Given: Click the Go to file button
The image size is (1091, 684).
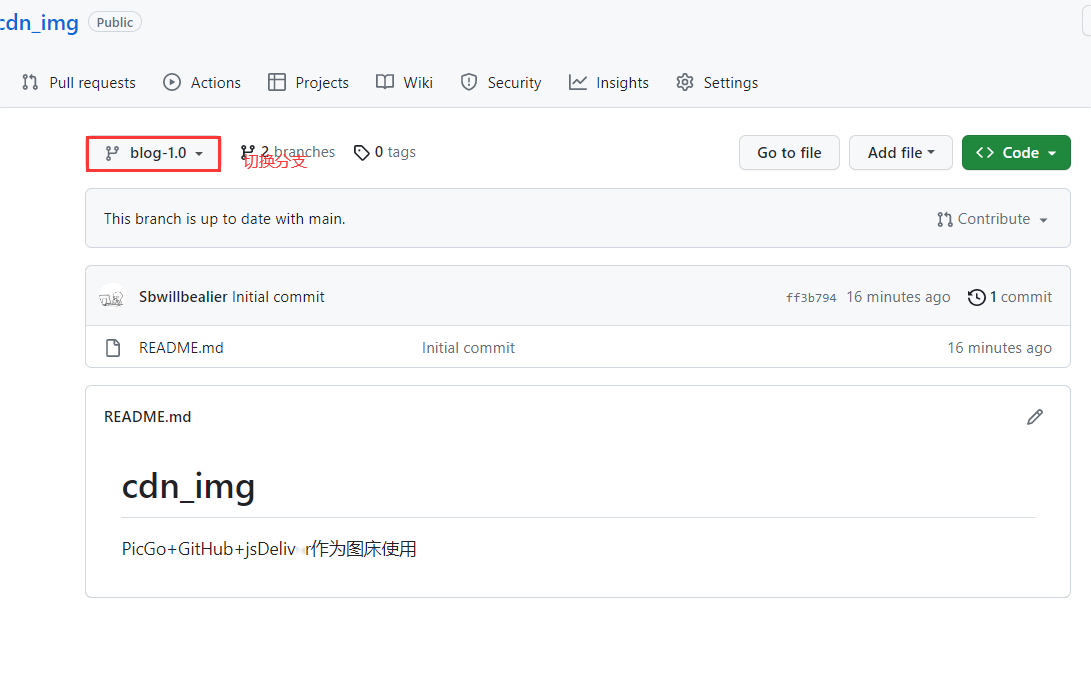Looking at the screenshot, I should pos(789,152).
